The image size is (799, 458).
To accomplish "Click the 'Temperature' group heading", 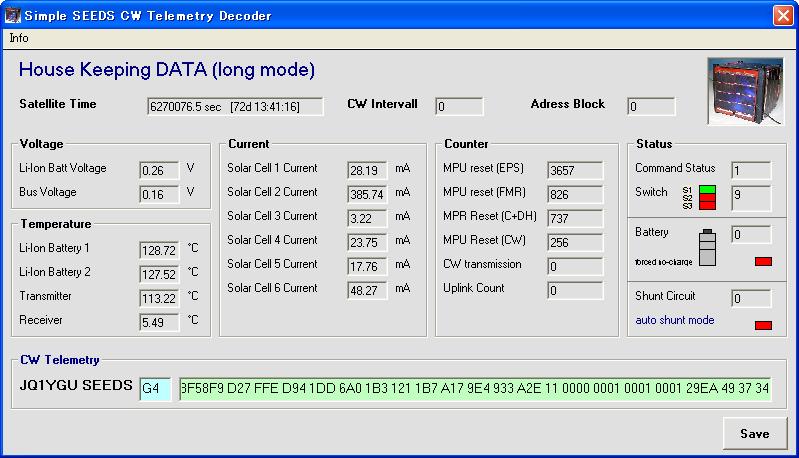I will click(56, 224).
